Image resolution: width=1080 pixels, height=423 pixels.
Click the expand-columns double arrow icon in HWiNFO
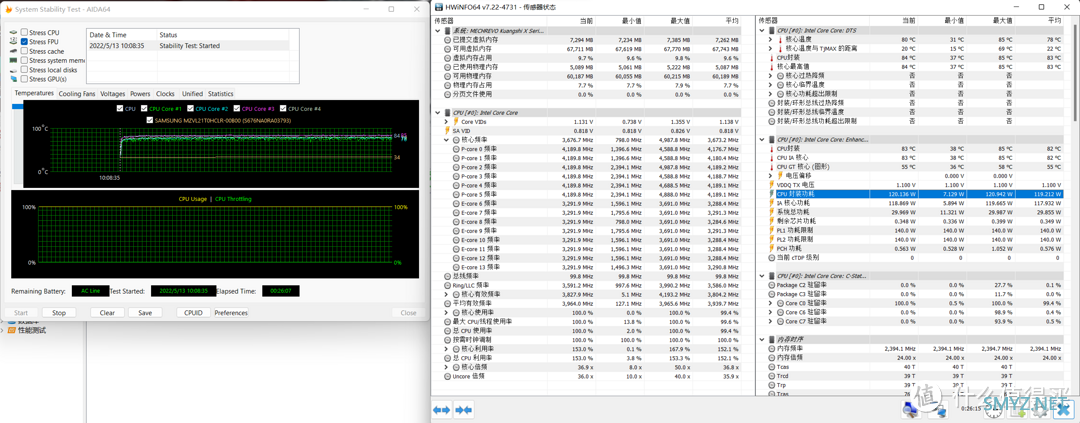point(442,410)
